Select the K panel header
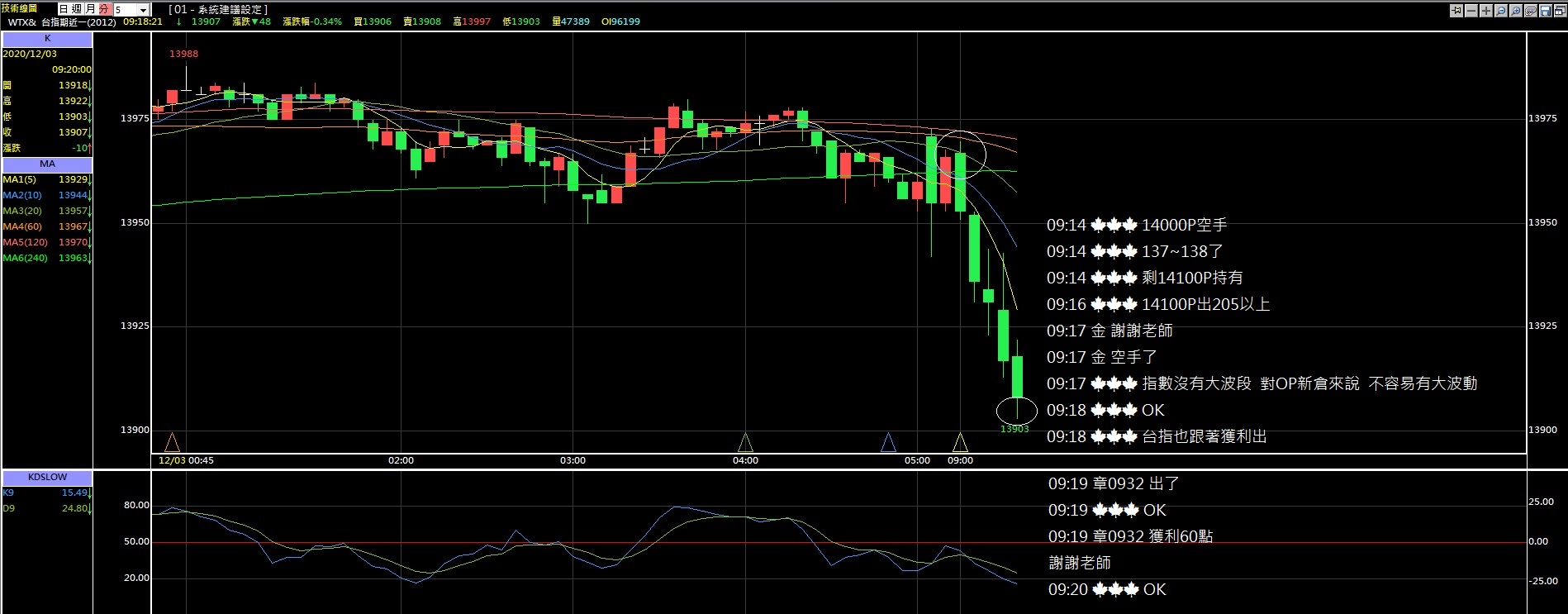This screenshot has width=1568, height=614. 47,39
